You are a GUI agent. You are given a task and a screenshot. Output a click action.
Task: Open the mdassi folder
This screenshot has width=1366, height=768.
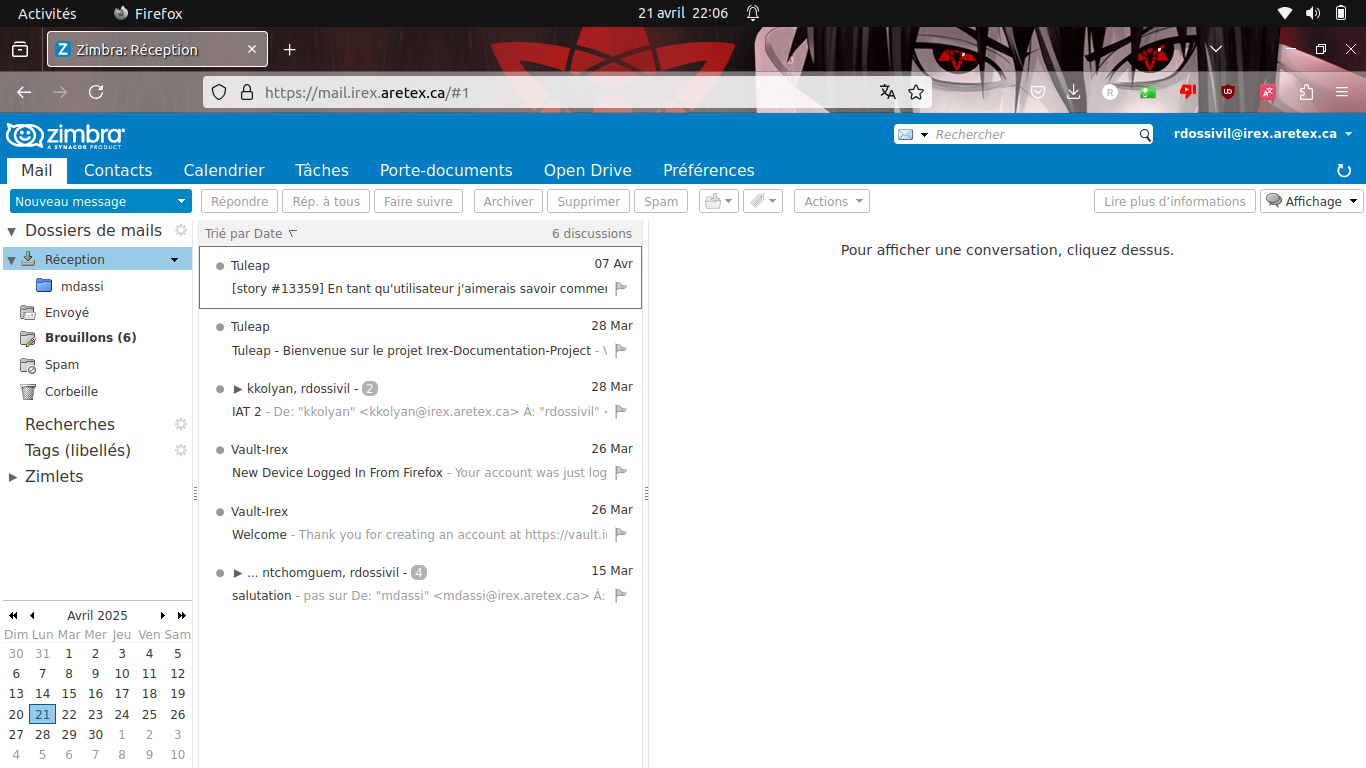pyautogui.click(x=82, y=286)
